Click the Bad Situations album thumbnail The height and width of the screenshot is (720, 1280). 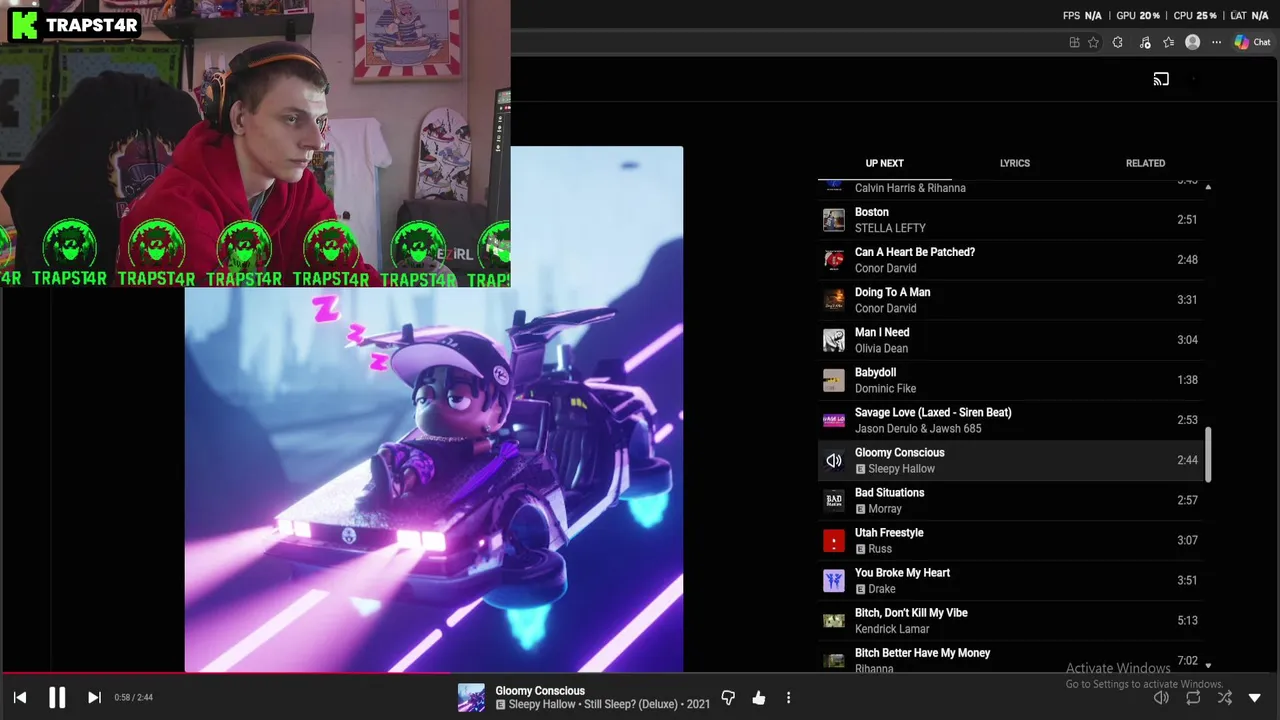[x=833, y=500]
